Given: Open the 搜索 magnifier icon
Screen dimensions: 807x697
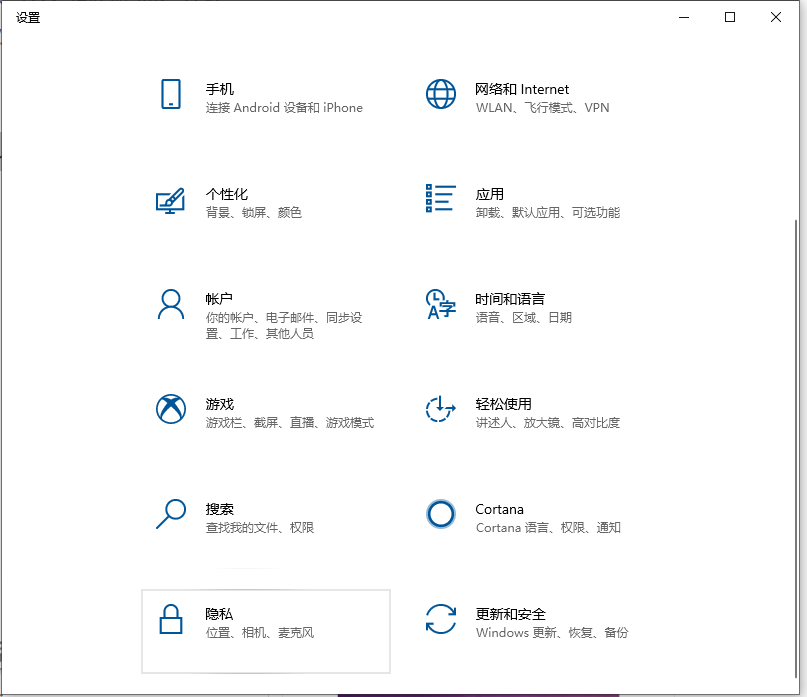Looking at the screenshot, I should coord(171,517).
